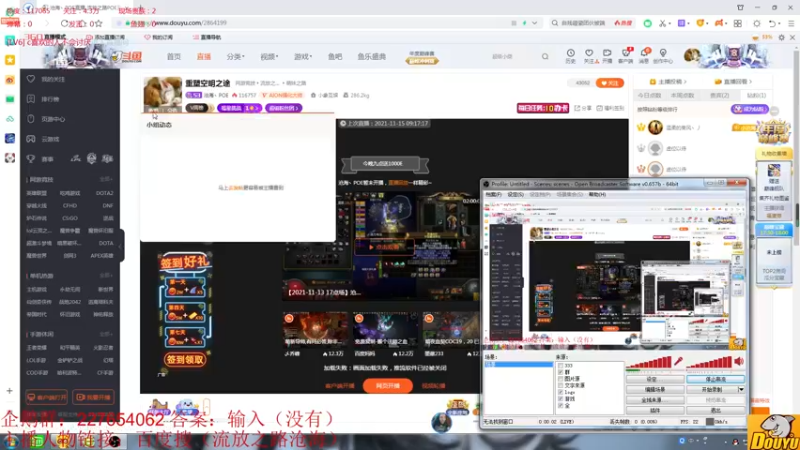Screen dimensions: 800x450
Task: Click the yellow star favorites icon in browser sidebar
Action: click(10, 60)
